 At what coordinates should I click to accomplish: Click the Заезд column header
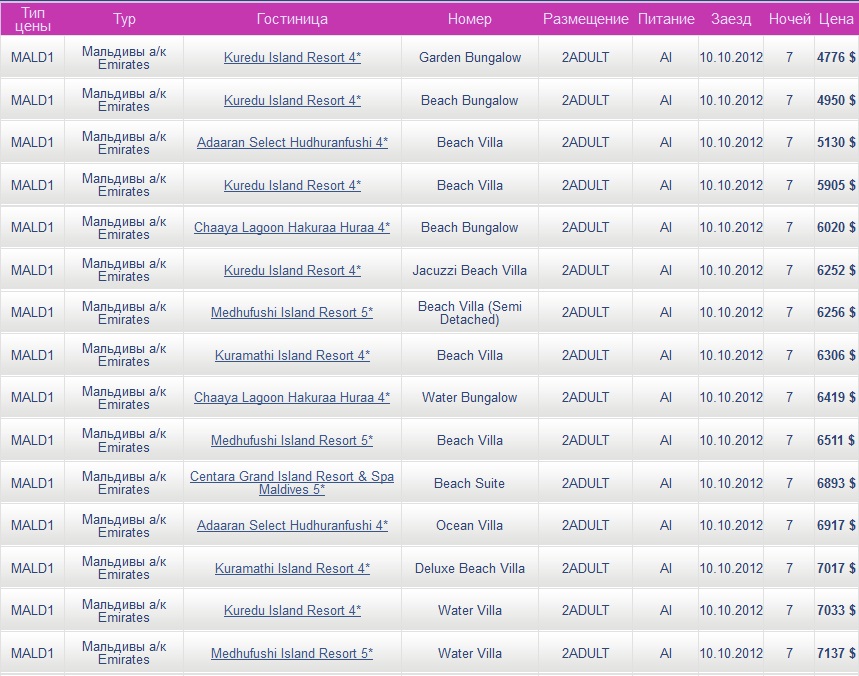click(x=731, y=19)
